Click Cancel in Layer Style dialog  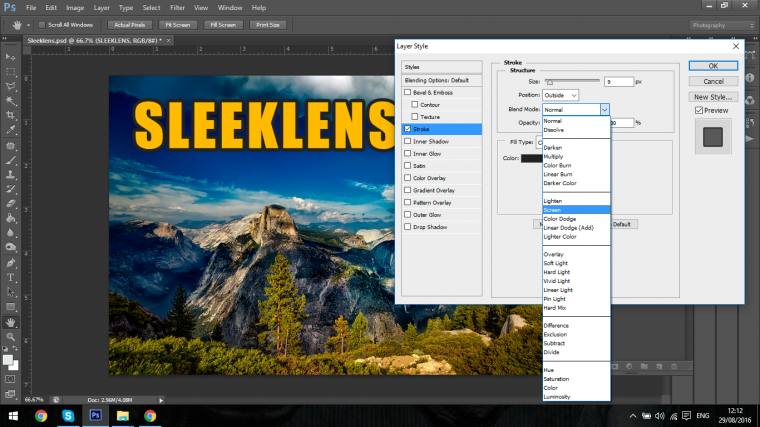point(713,81)
